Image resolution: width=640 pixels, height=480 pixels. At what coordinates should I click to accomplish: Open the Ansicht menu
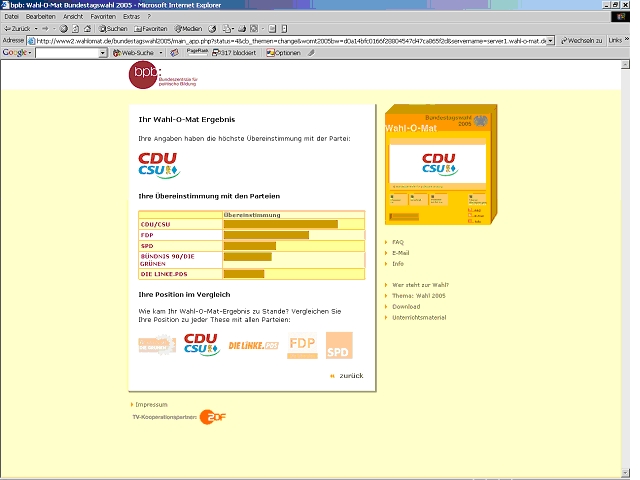(x=73, y=17)
